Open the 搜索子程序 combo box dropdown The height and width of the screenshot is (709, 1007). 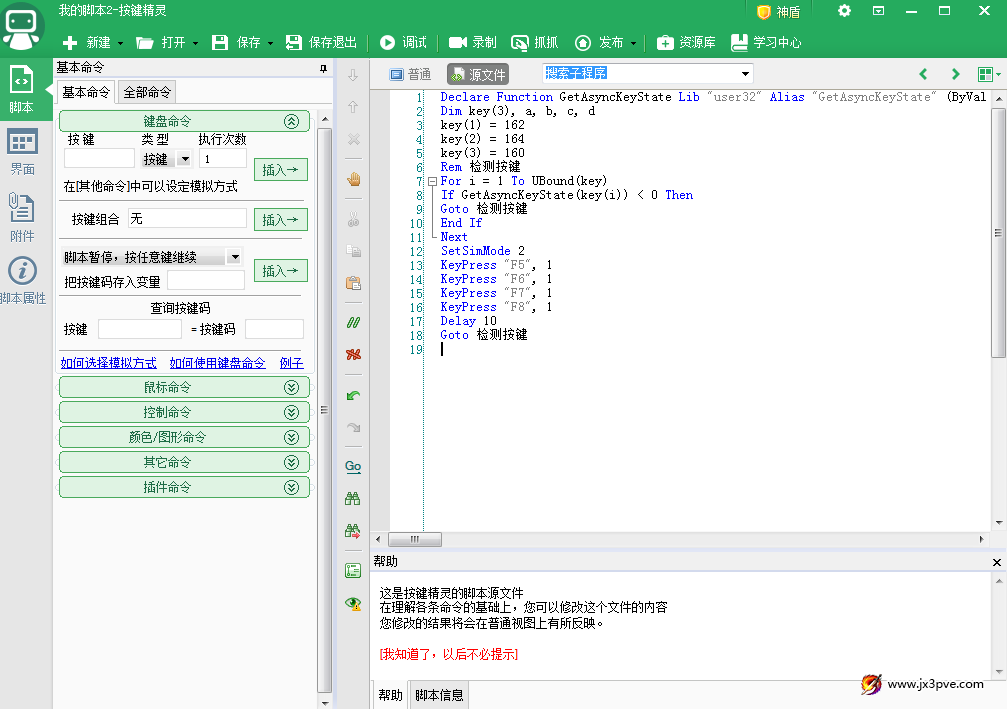click(745, 74)
